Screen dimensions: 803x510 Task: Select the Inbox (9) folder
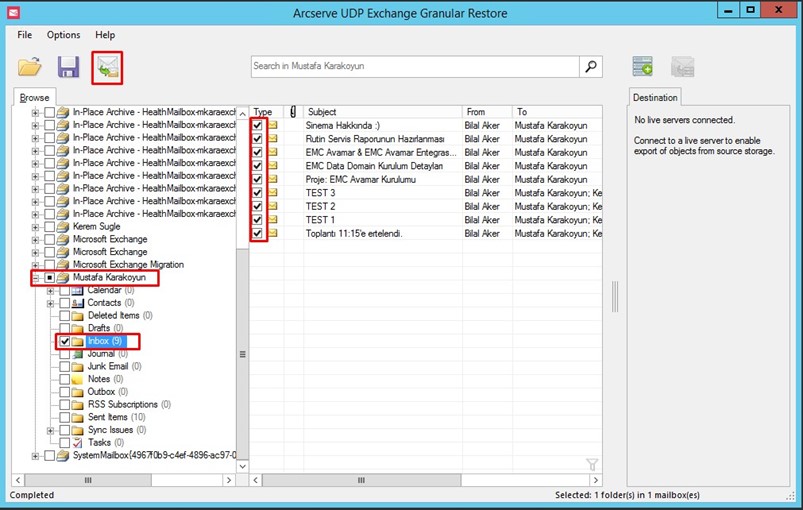104,341
